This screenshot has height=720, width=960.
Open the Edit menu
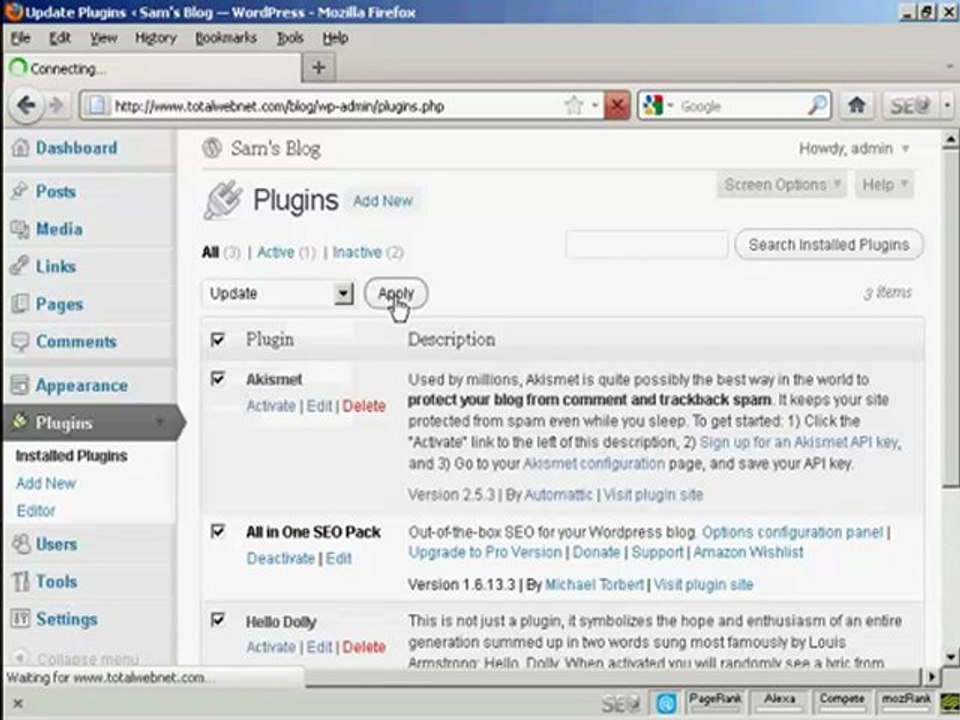point(60,38)
